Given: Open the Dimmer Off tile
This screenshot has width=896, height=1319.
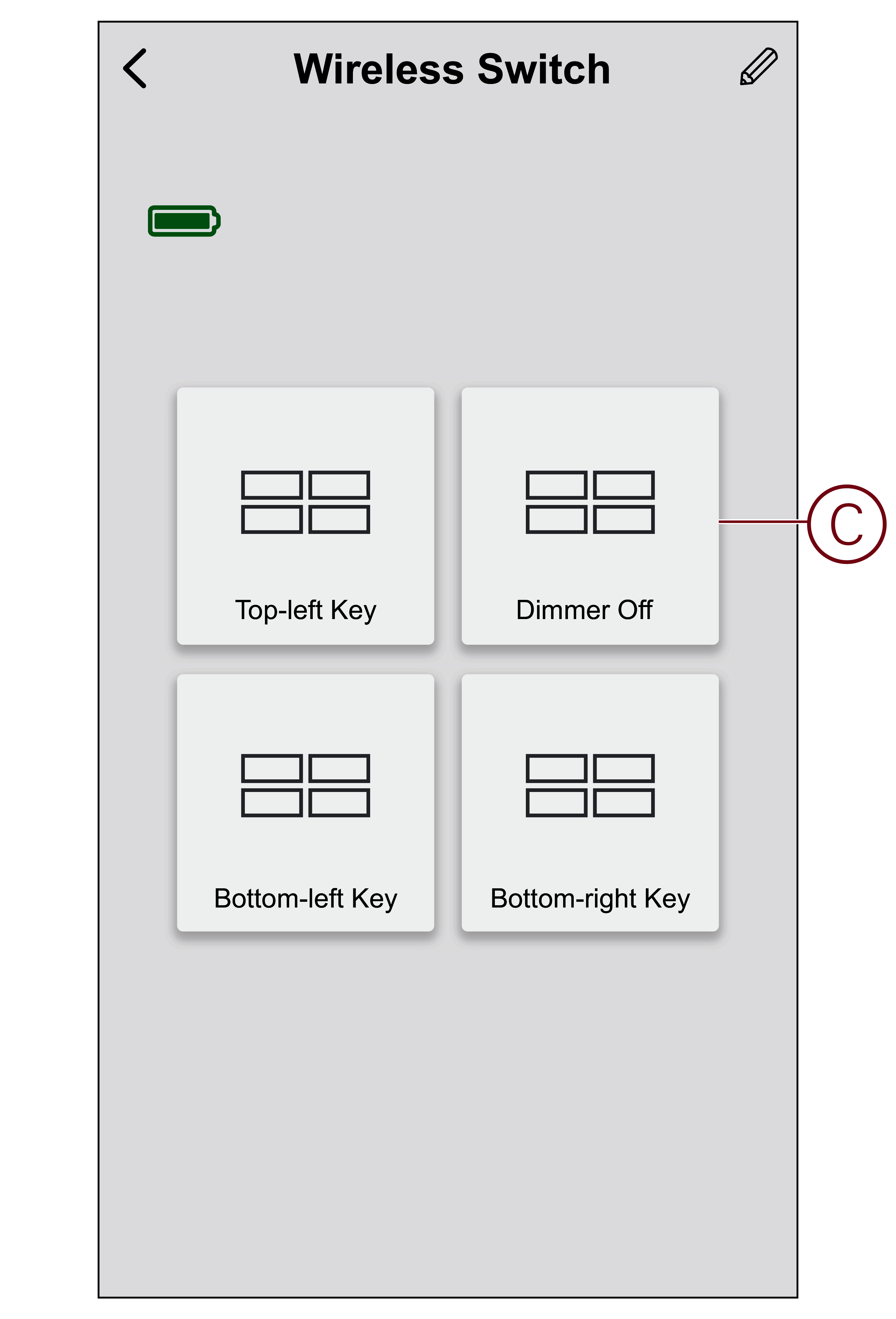Looking at the screenshot, I should pos(590,516).
